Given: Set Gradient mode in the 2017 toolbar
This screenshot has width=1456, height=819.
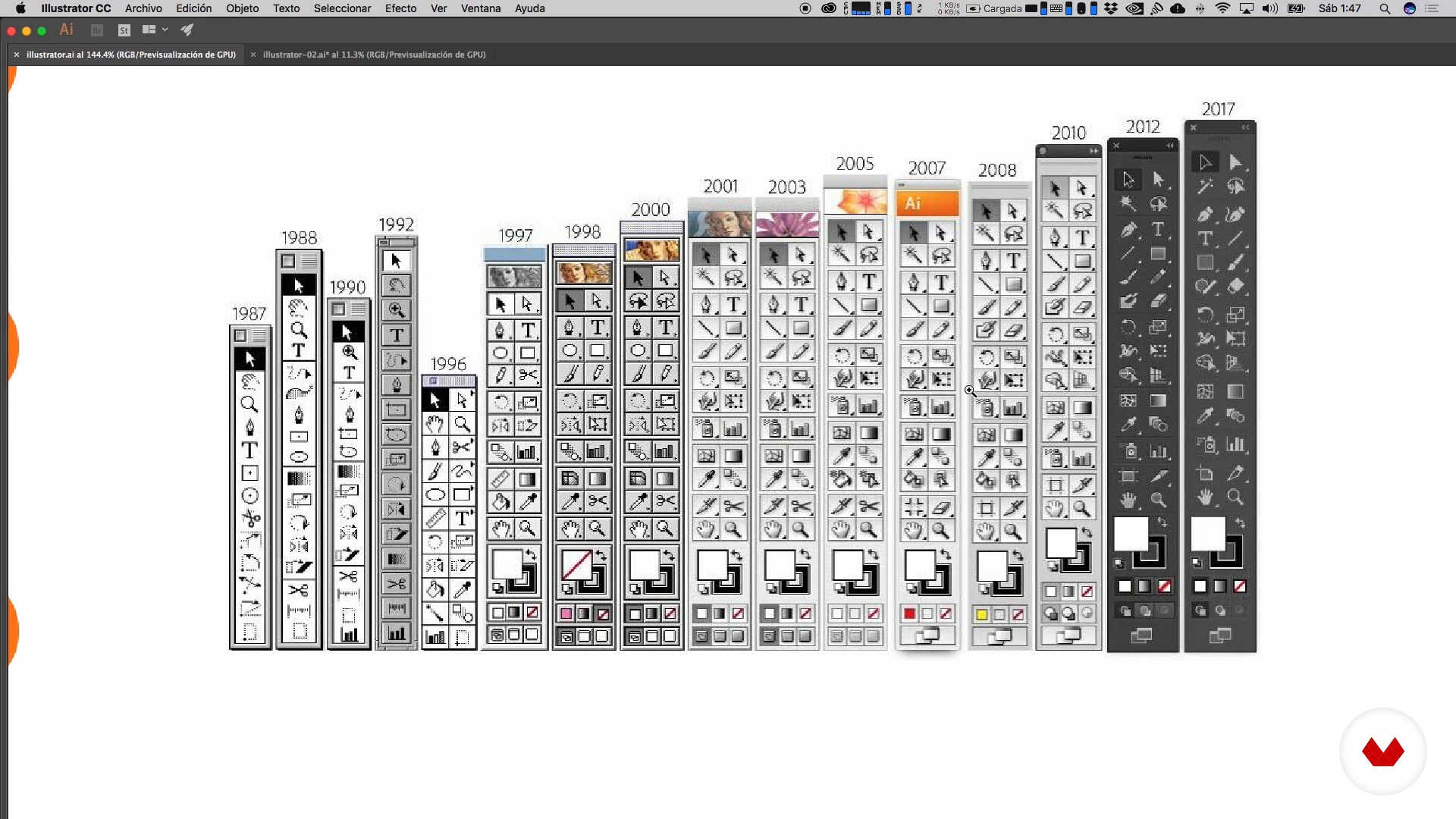Looking at the screenshot, I should 1219,586.
